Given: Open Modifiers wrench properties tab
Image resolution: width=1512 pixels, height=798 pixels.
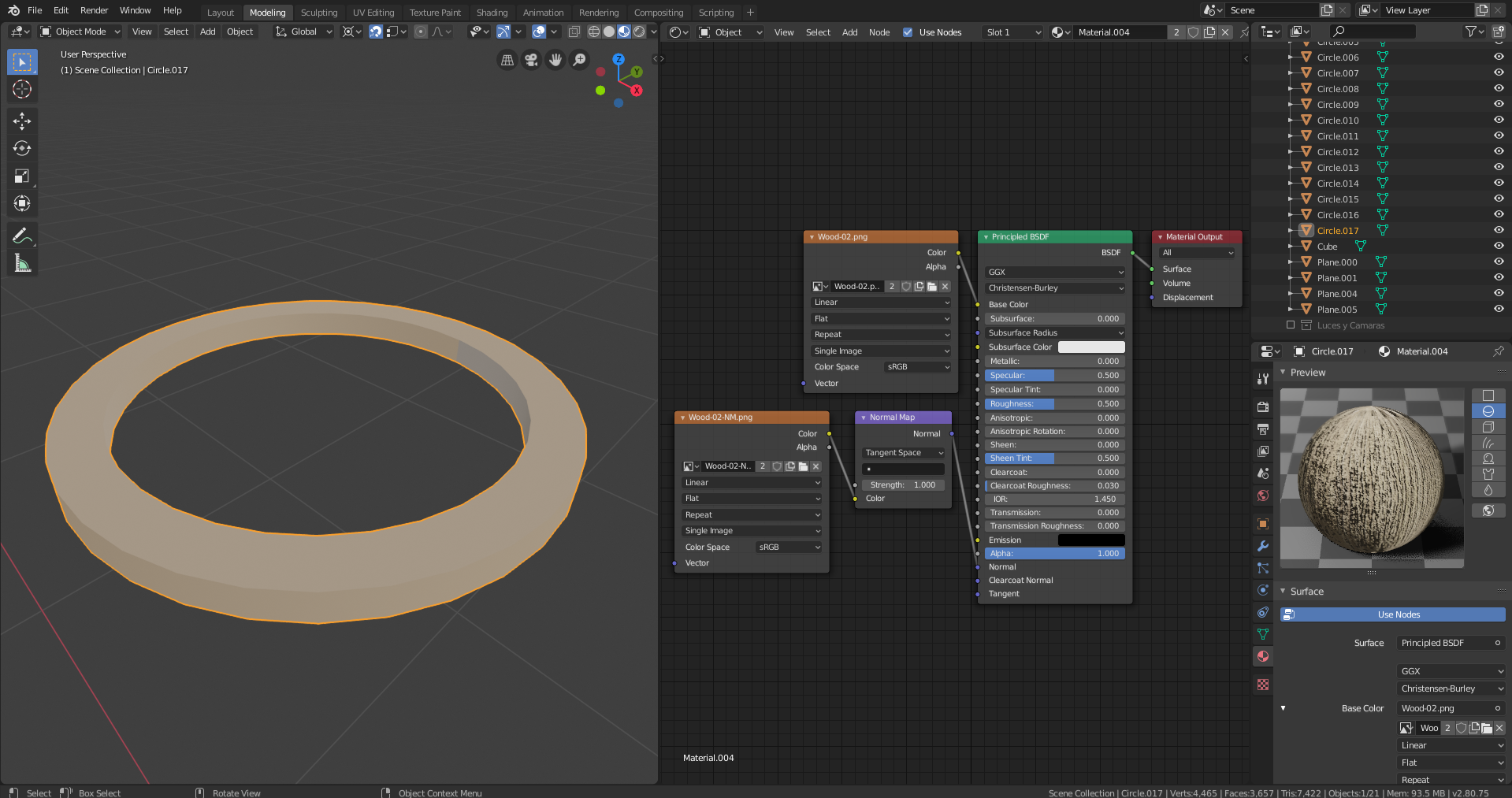Looking at the screenshot, I should [x=1263, y=546].
